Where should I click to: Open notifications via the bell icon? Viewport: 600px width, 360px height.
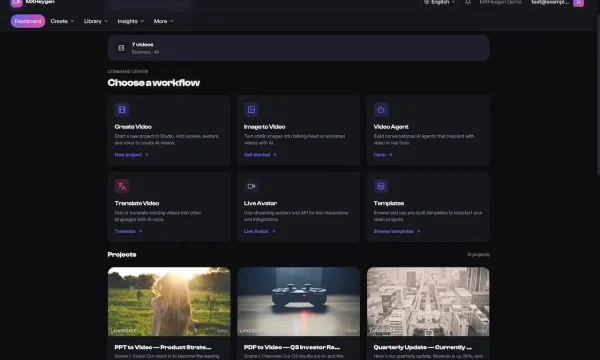click(468, 2)
